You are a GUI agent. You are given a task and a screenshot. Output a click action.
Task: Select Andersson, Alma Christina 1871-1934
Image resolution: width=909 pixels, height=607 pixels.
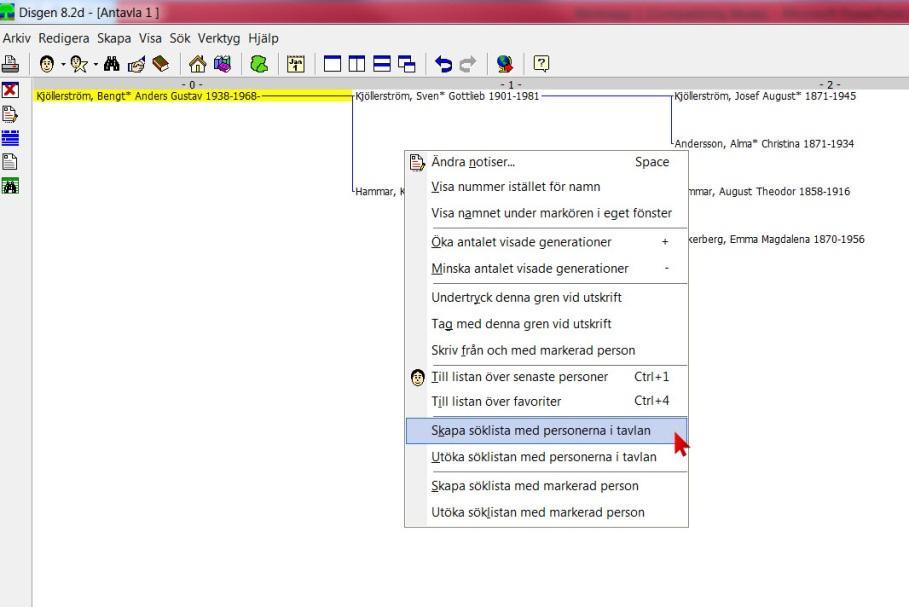point(764,144)
